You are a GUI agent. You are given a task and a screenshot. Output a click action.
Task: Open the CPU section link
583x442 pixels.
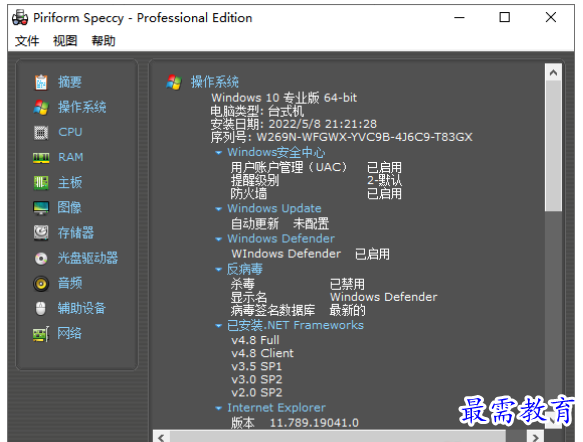point(70,132)
